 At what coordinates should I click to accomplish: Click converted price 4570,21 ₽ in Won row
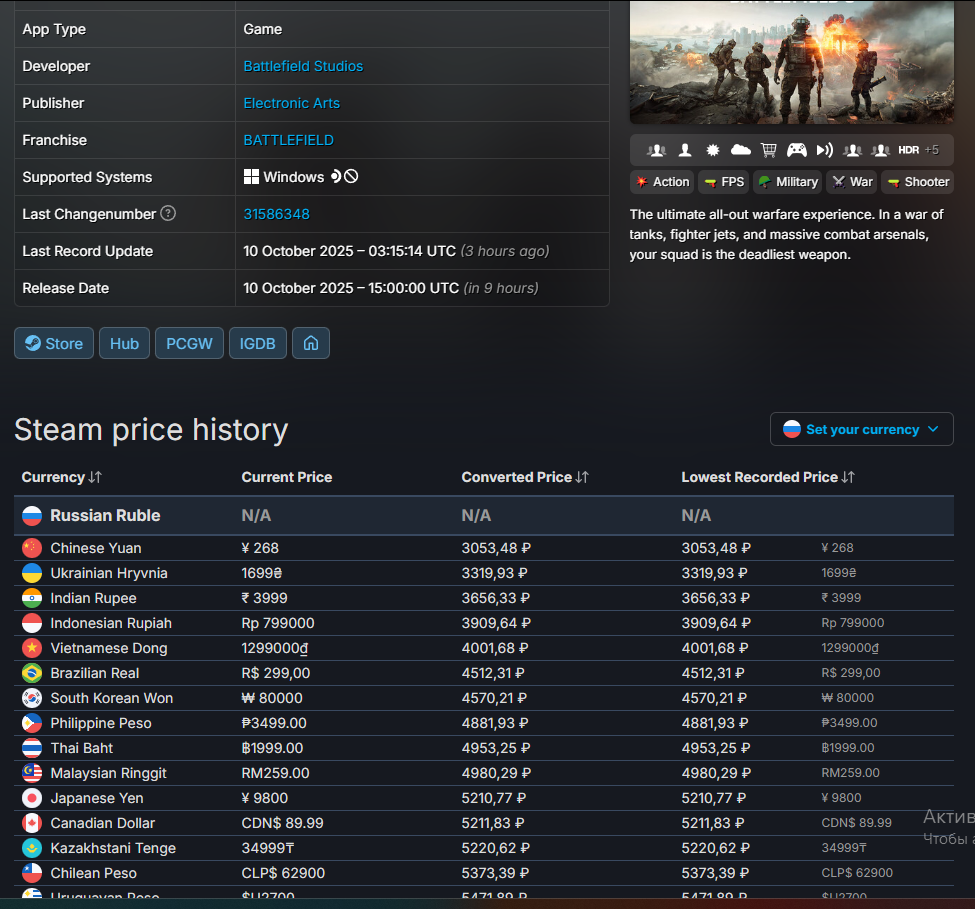point(494,698)
